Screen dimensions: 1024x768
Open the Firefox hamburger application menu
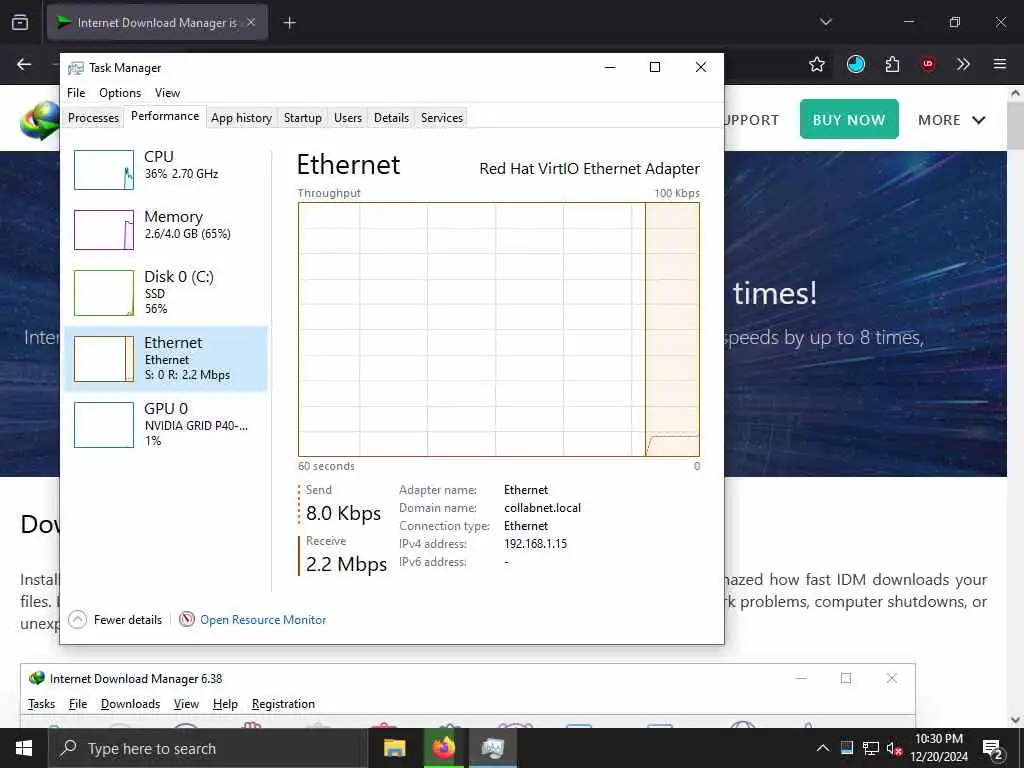(999, 64)
